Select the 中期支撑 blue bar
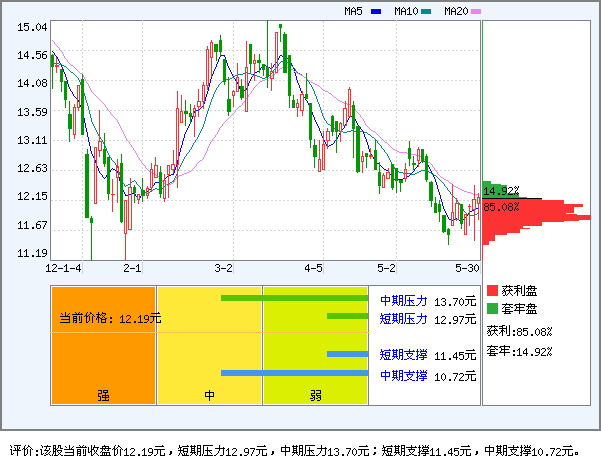This screenshot has height=456, width=601. click(294, 373)
